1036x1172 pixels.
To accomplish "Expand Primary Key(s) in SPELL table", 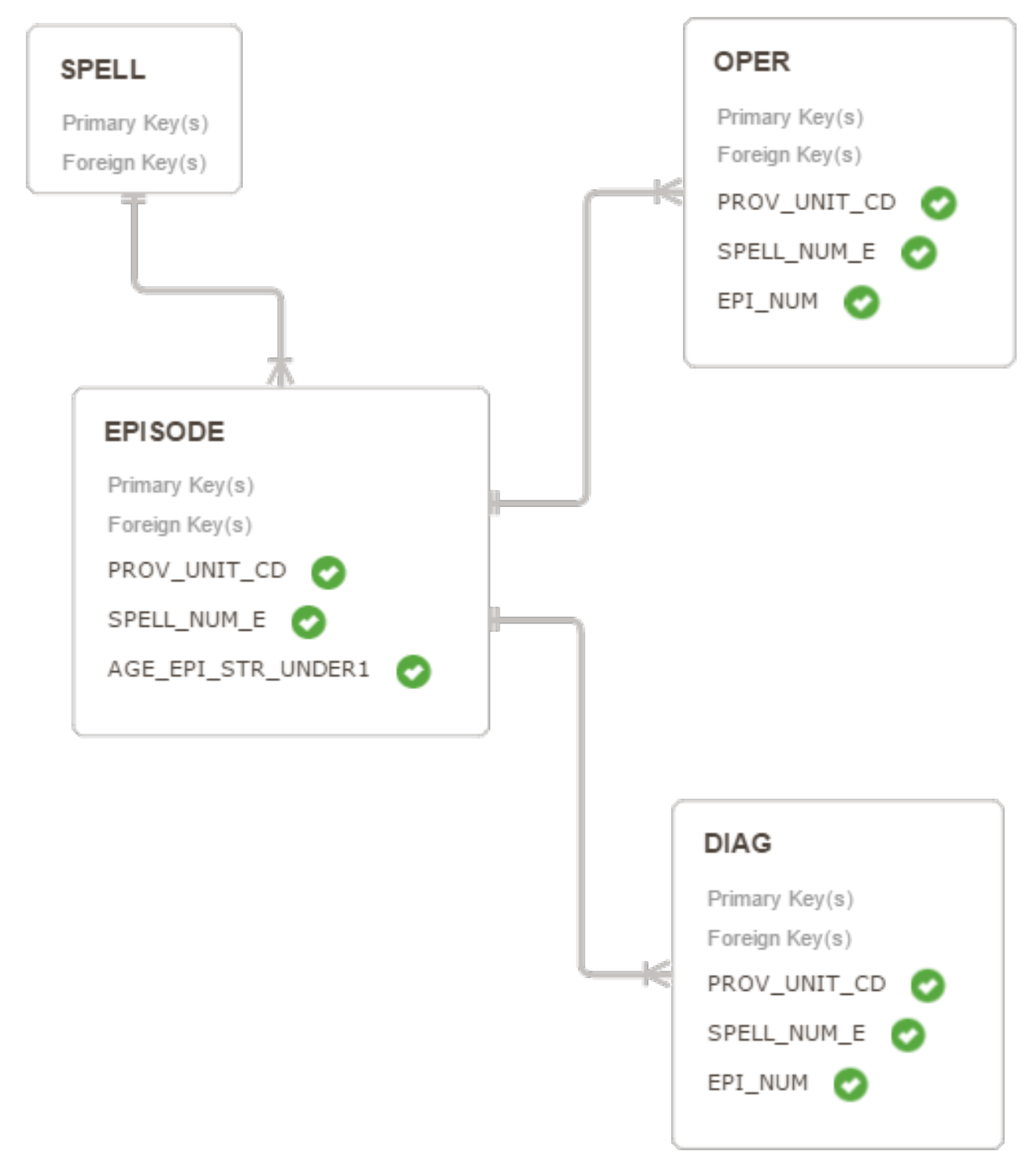I will (x=135, y=123).
